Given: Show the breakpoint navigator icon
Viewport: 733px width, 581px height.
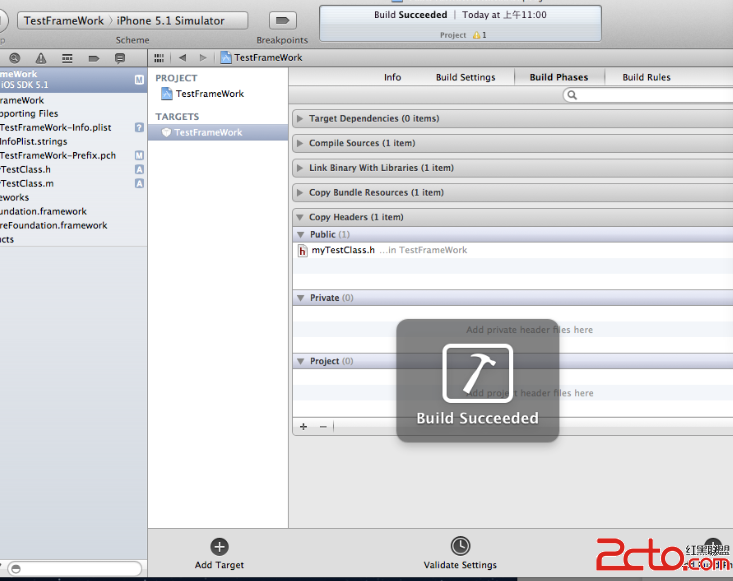Looking at the screenshot, I should click(93, 58).
